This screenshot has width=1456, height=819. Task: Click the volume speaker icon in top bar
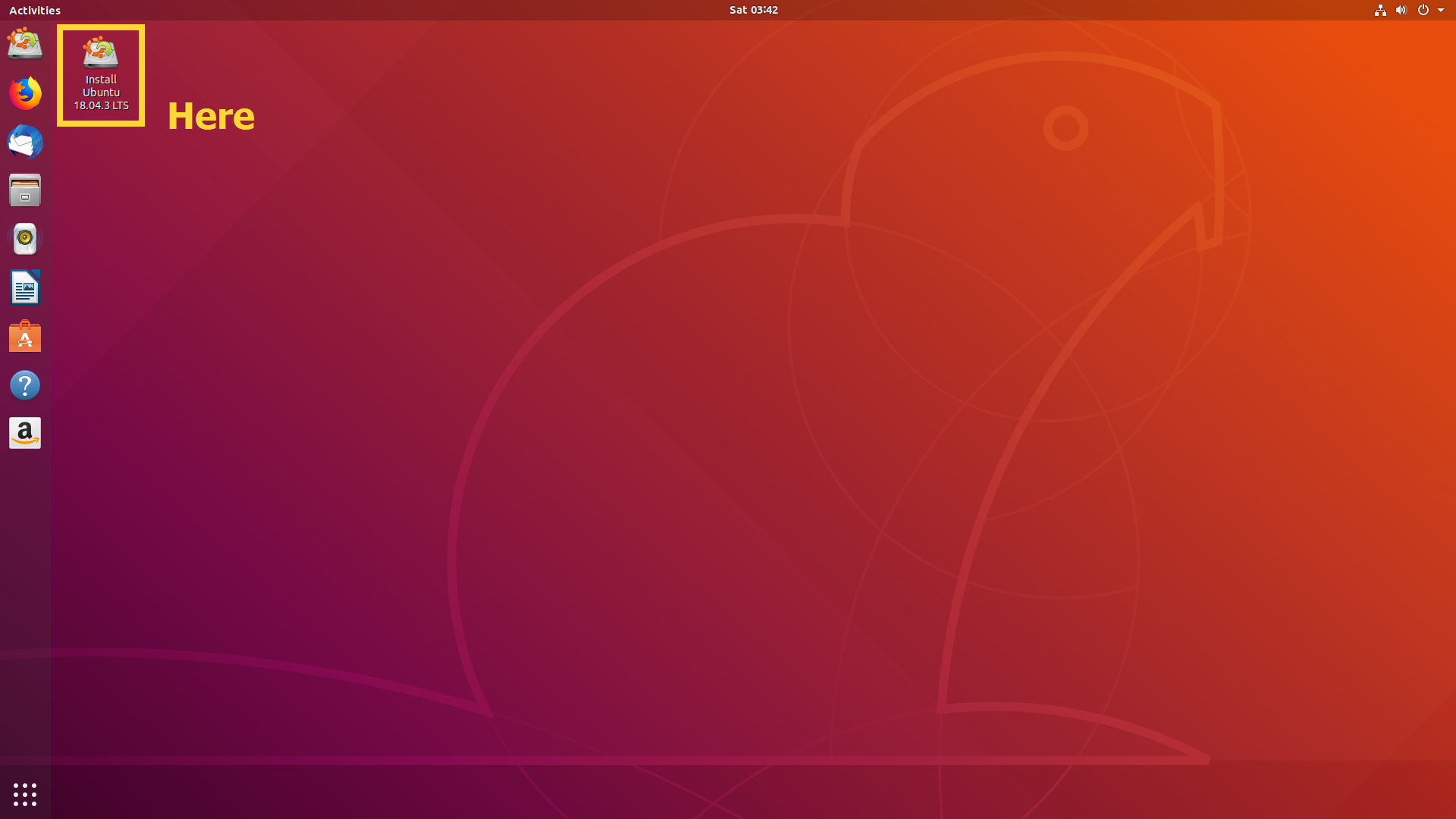click(1401, 10)
